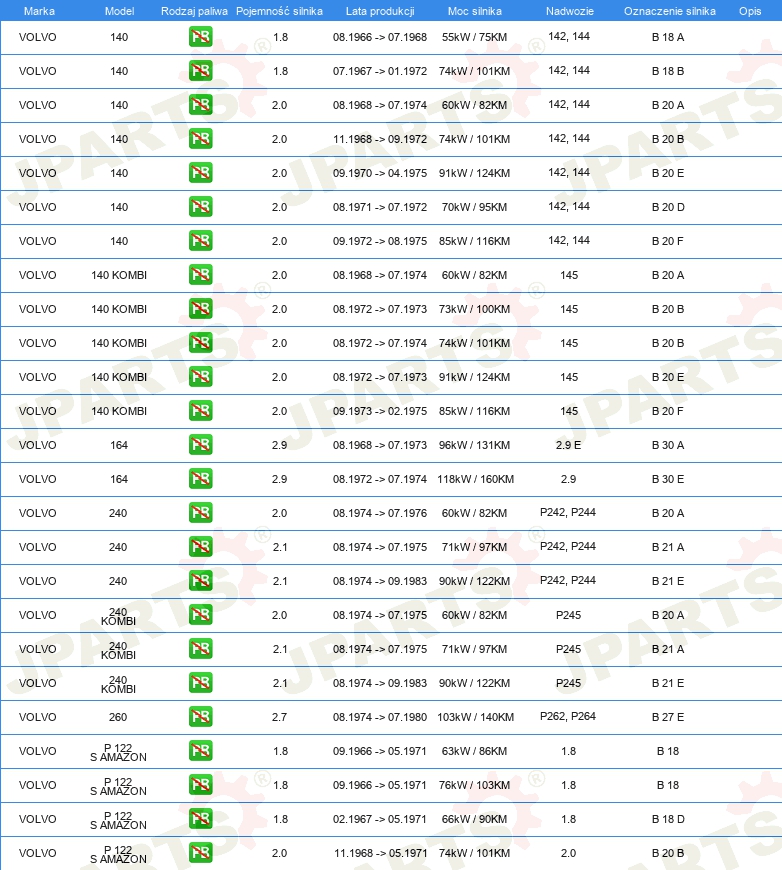Click the fuel icon in the 09.1973 -> 02.1975 row
The height and width of the screenshot is (870, 782).
point(200,411)
